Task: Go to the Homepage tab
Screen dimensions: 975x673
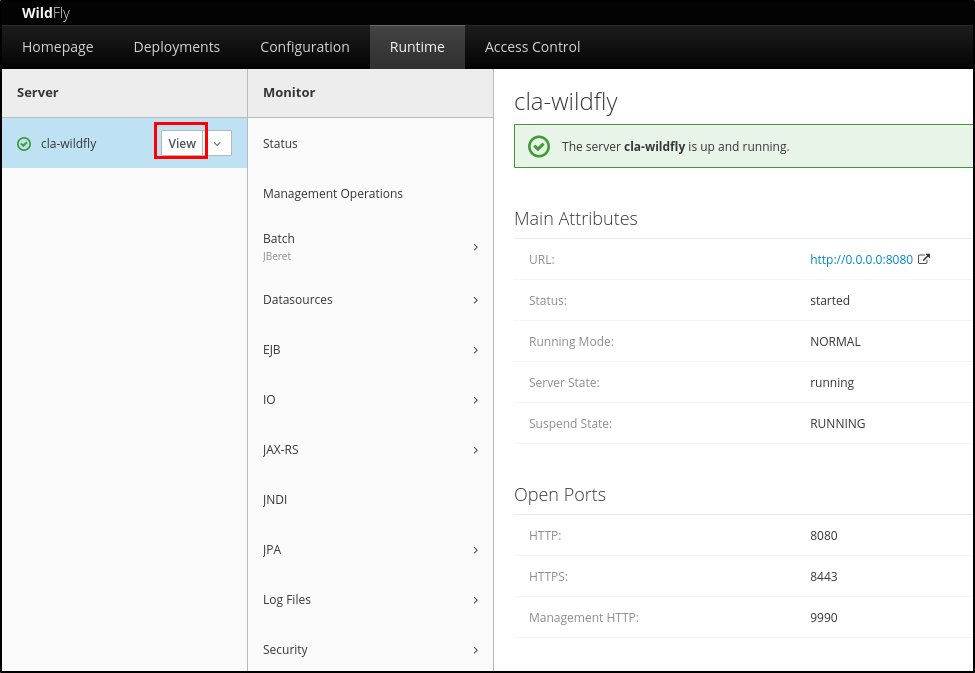Action: tap(58, 47)
